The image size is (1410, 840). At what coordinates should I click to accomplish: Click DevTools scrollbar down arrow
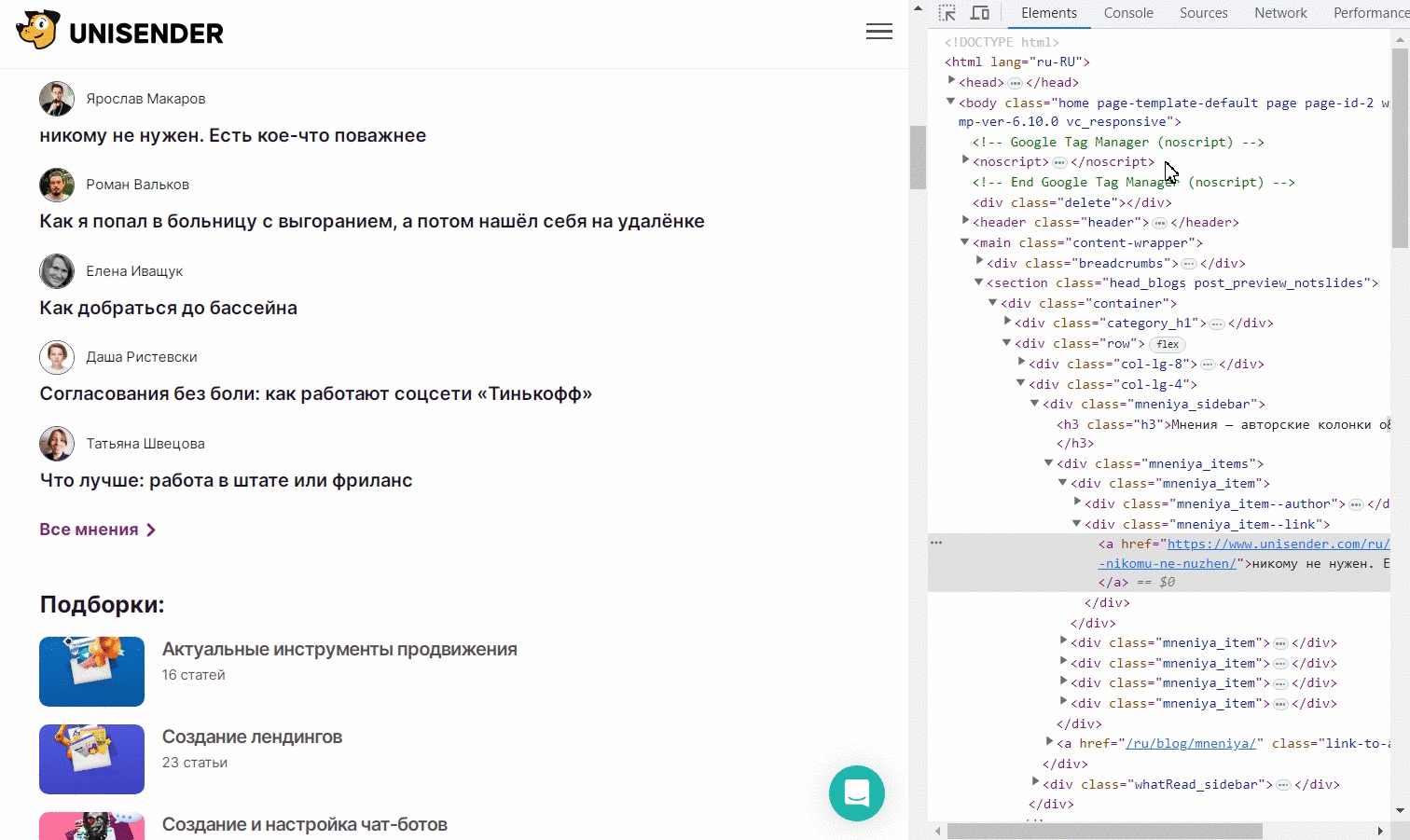click(1401, 811)
